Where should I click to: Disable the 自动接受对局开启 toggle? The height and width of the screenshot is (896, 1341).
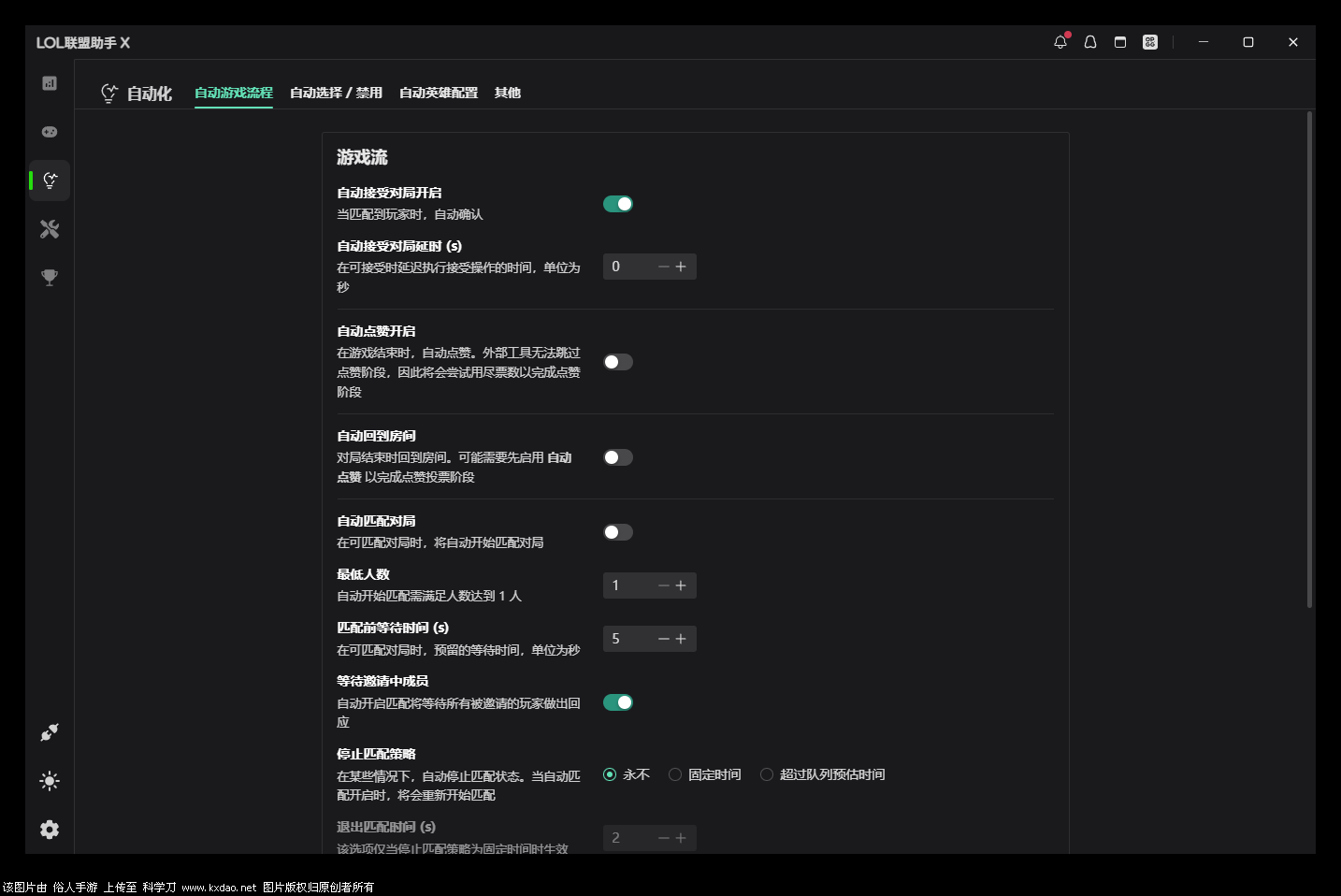617,204
